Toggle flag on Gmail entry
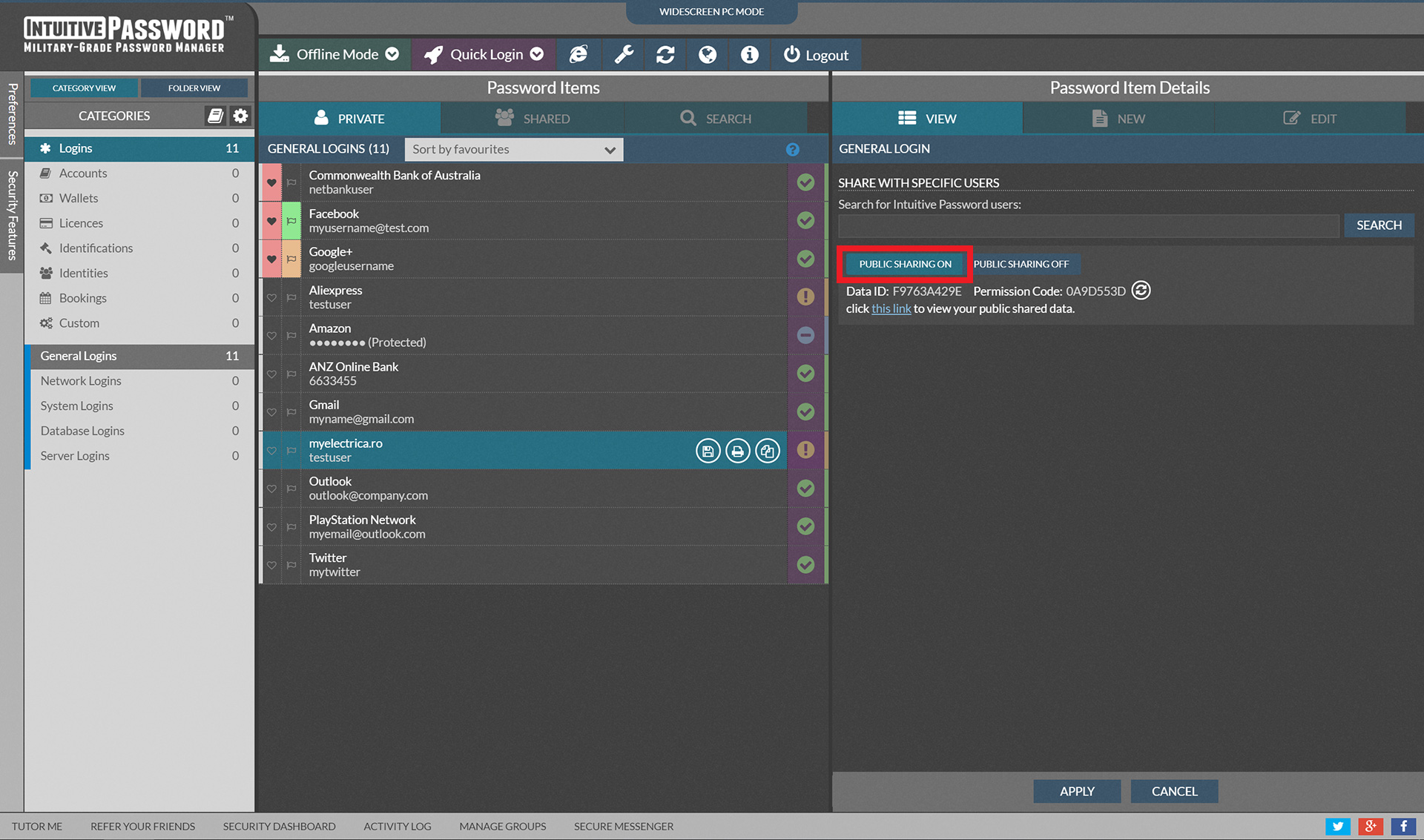The width and height of the screenshot is (1424, 840). click(291, 412)
